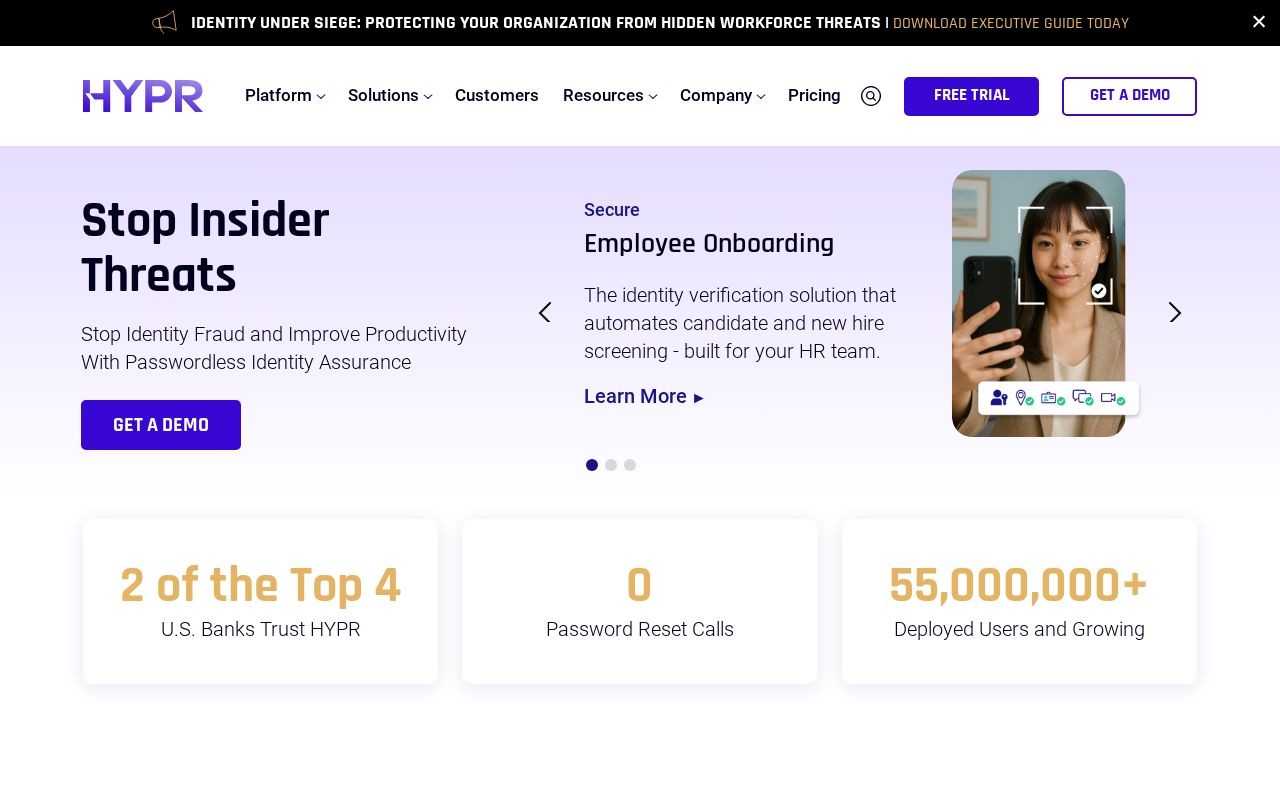This screenshot has height=800, width=1280.
Task: Advance to next carousel slide arrow
Action: (1175, 313)
